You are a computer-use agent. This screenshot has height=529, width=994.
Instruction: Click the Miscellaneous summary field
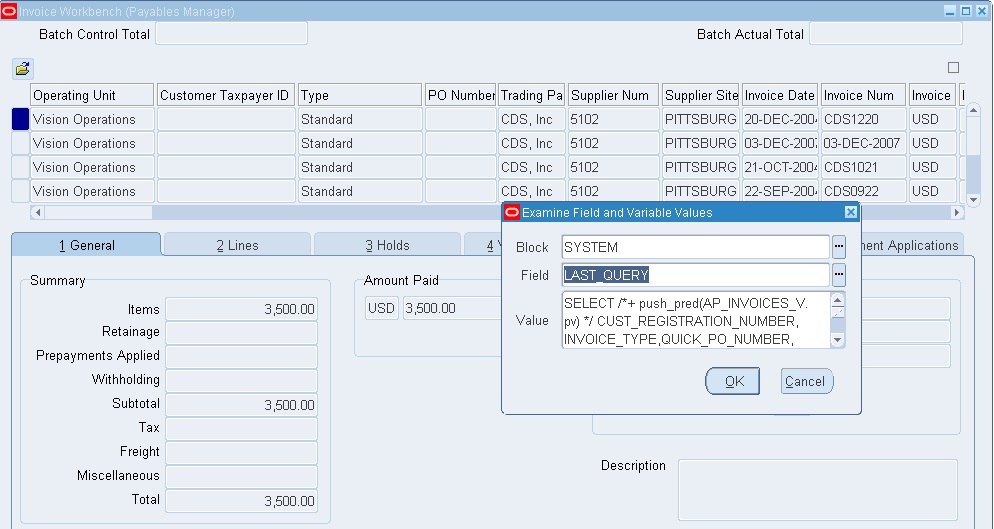(241, 477)
